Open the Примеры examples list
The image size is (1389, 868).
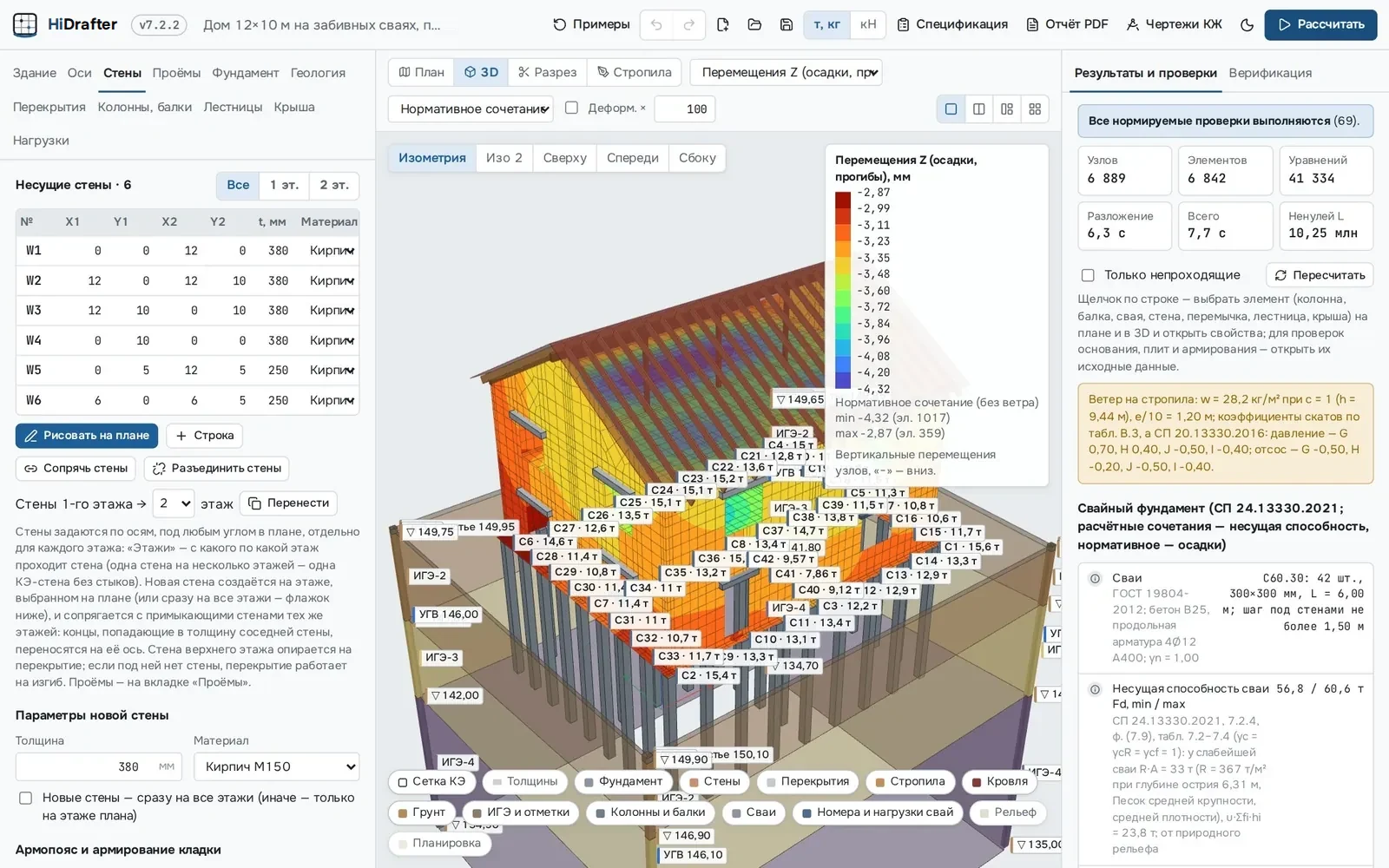(x=591, y=24)
